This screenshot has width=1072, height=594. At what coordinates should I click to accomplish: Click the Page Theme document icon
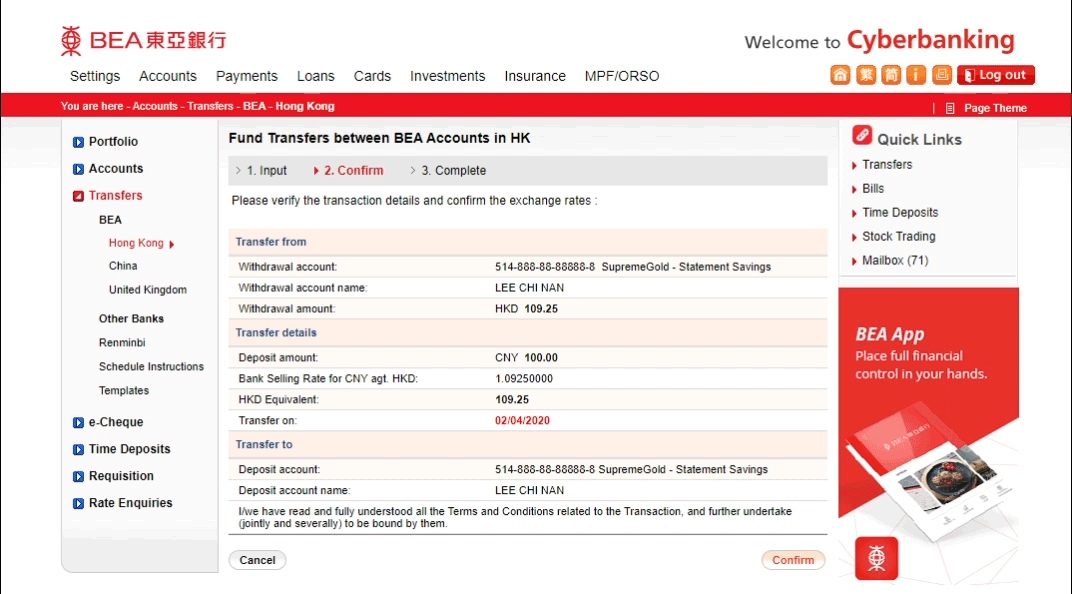coord(950,108)
